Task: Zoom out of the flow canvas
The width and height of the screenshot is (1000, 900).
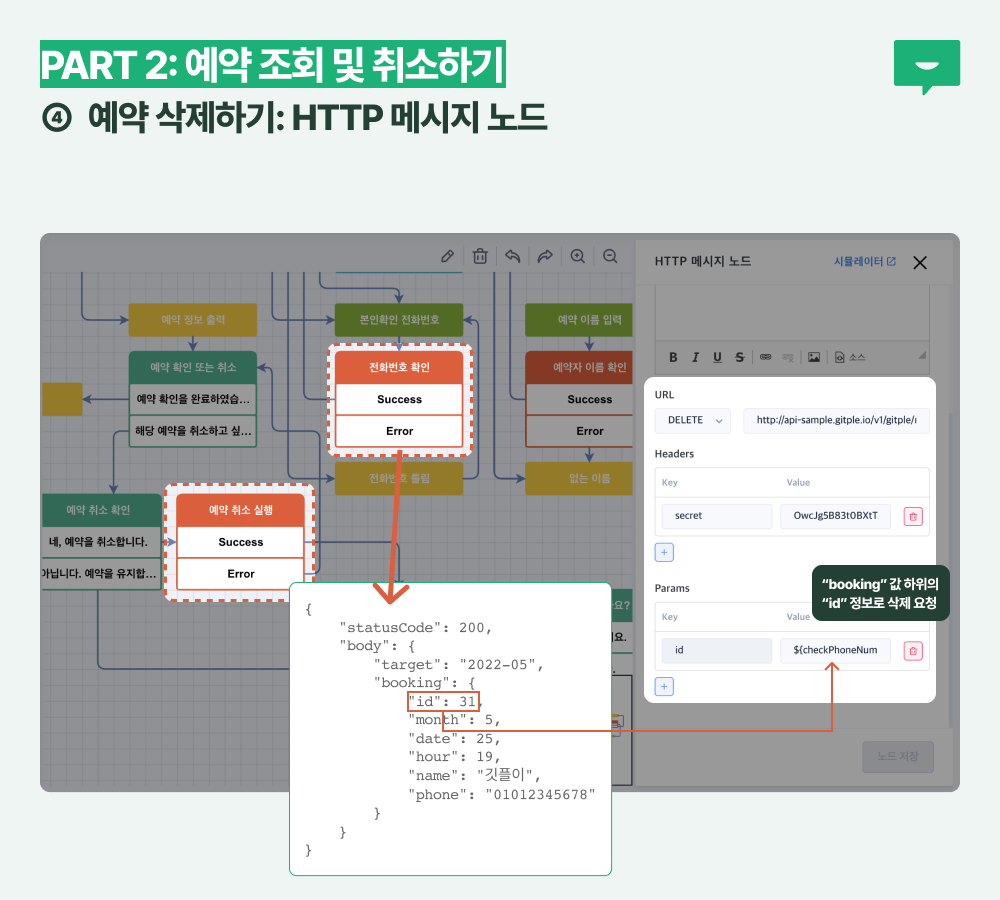Action: point(610,256)
